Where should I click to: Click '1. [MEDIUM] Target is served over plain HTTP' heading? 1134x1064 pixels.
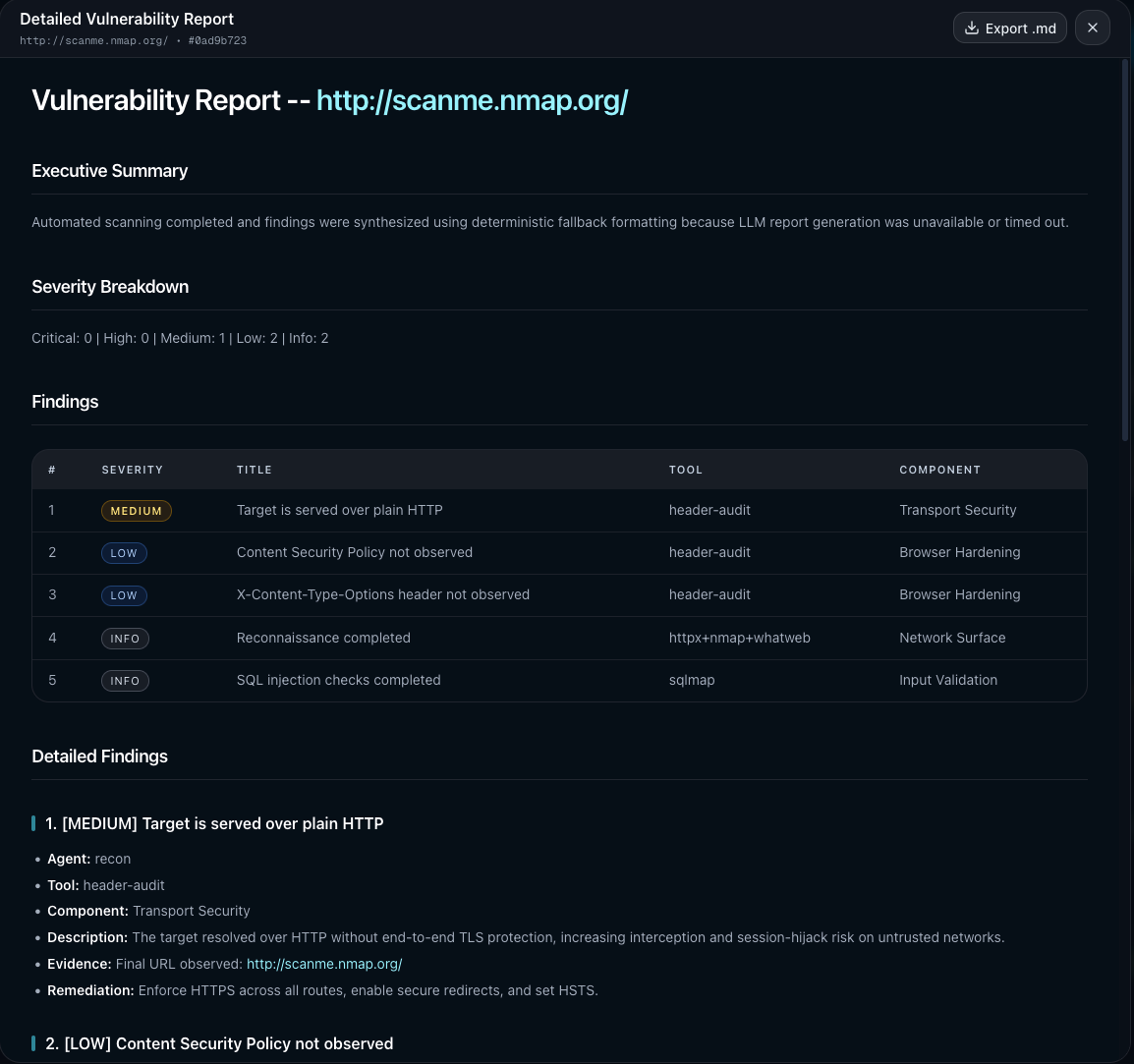(214, 824)
